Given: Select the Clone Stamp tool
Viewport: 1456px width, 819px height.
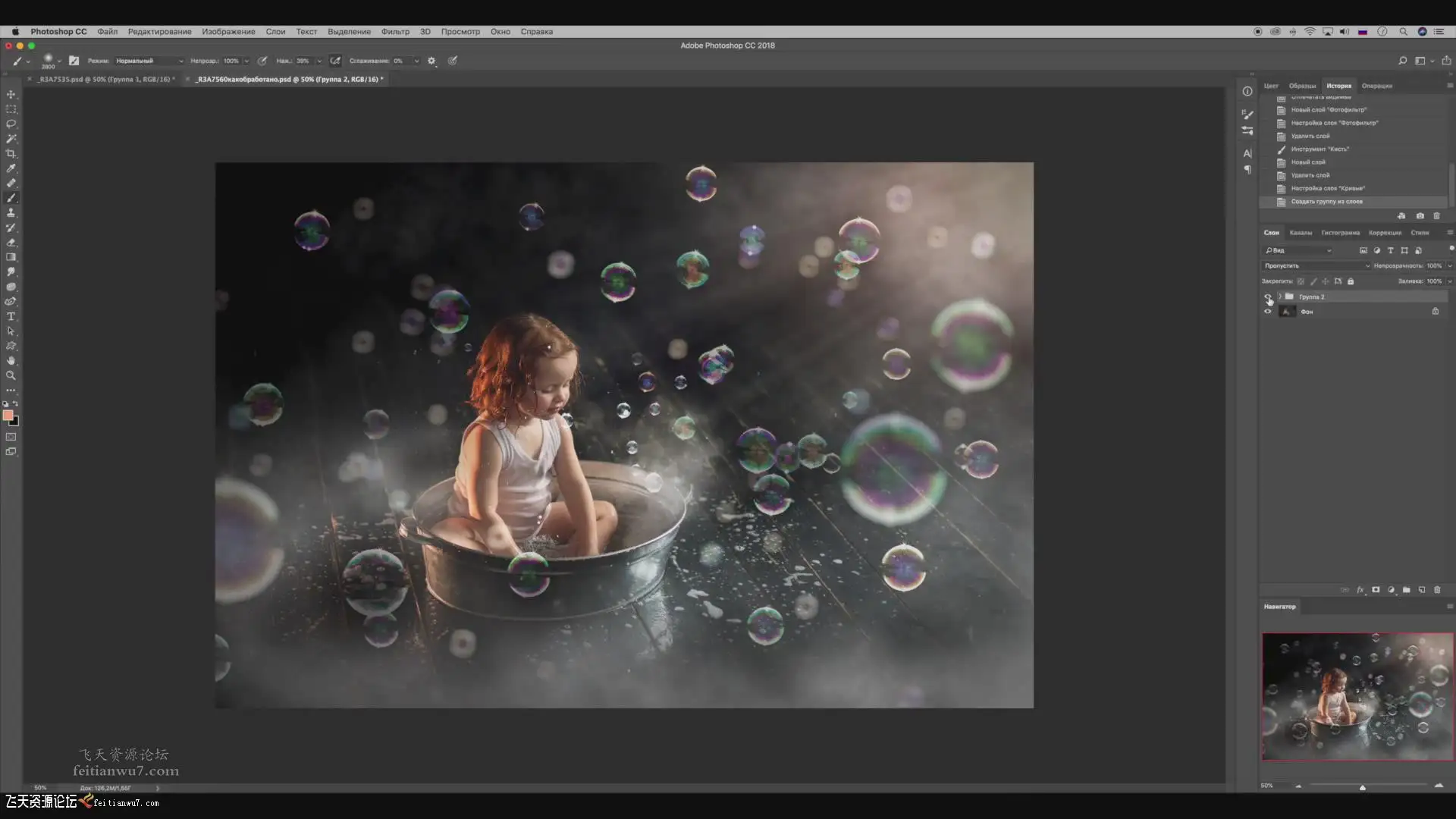Looking at the screenshot, I should [x=11, y=213].
